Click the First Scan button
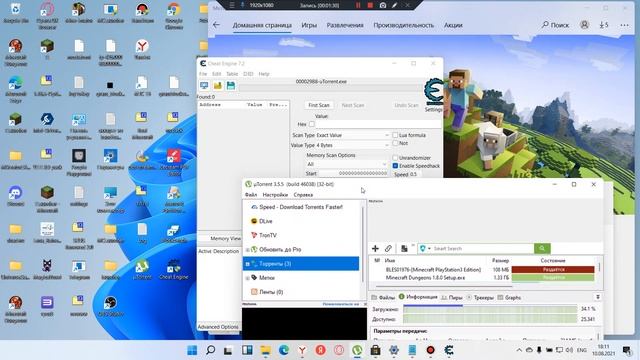The height and width of the screenshot is (360, 640). coord(319,105)
